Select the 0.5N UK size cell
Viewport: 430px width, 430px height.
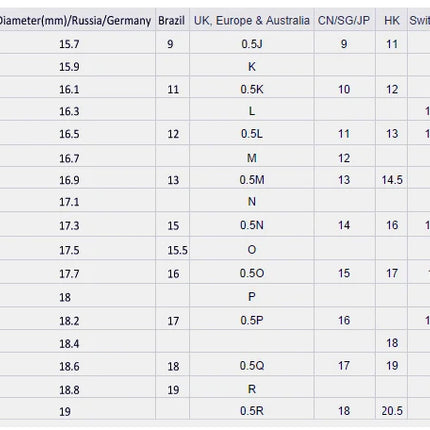coord(252,225)
